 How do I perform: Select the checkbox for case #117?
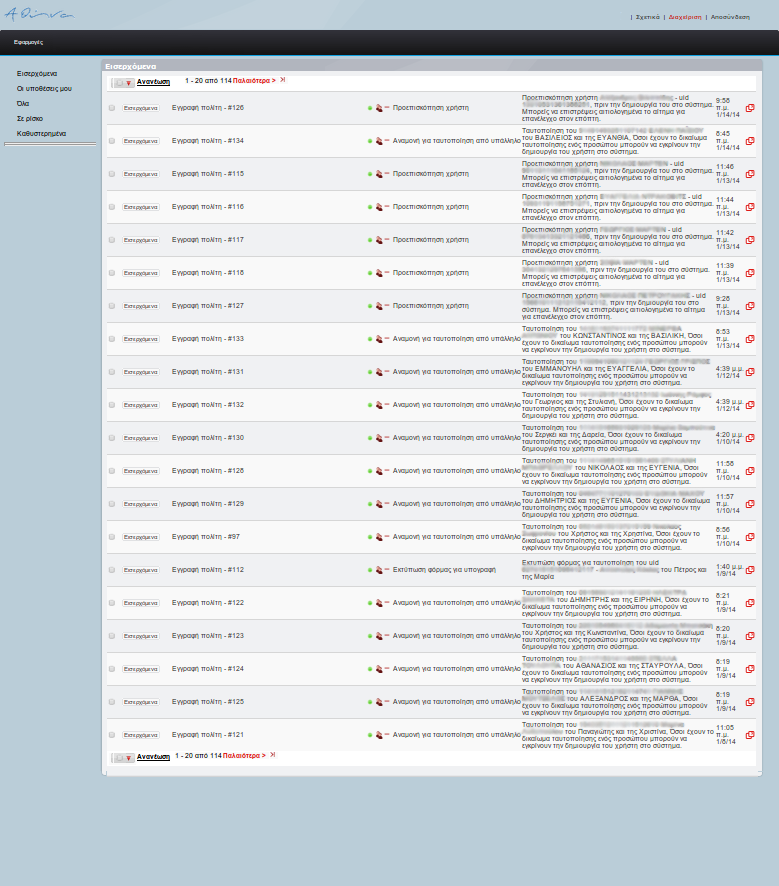coord(112,240)
